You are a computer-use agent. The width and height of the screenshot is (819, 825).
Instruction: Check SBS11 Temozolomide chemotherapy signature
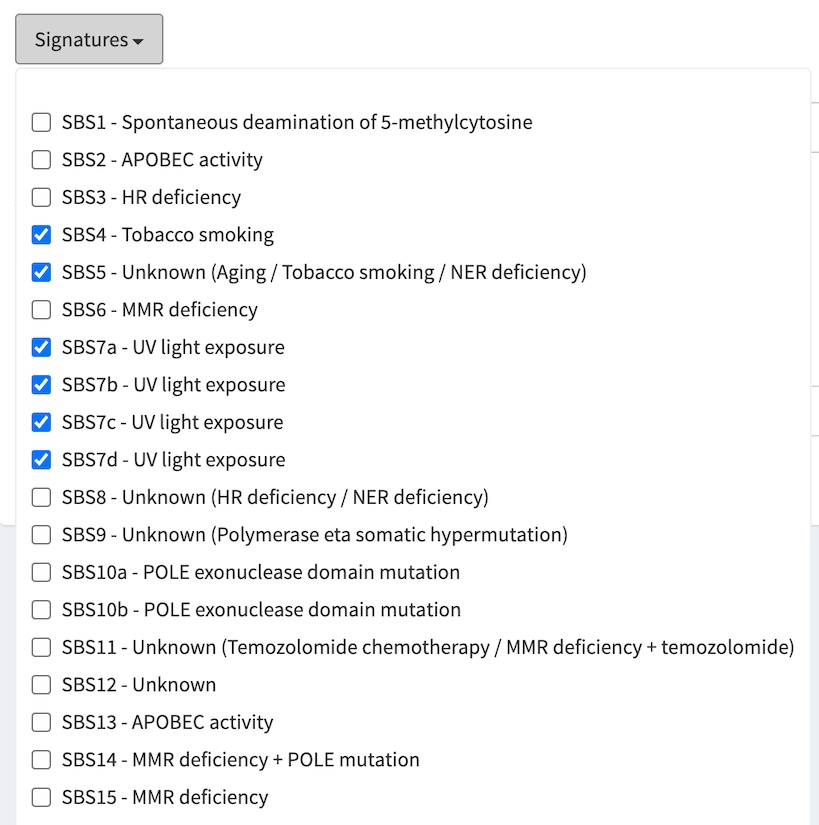coord(41,648)
